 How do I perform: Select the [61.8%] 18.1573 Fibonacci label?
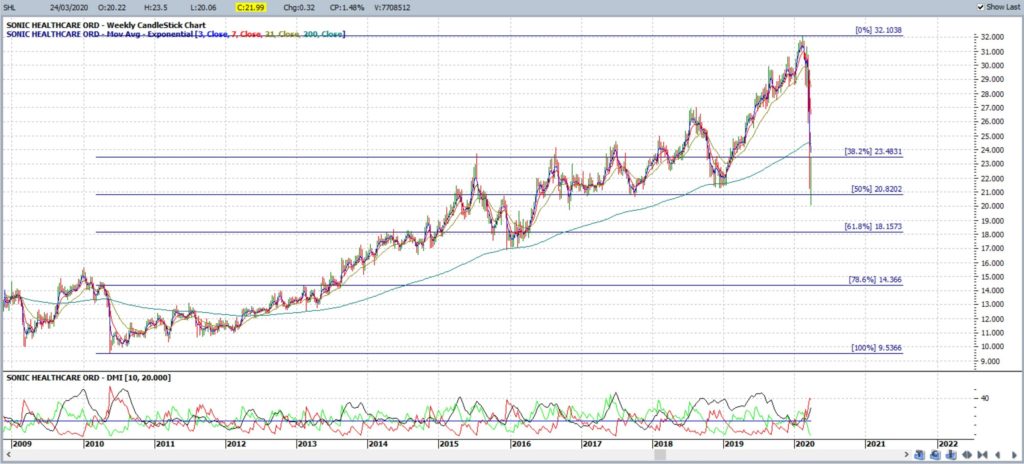(875, 226)
